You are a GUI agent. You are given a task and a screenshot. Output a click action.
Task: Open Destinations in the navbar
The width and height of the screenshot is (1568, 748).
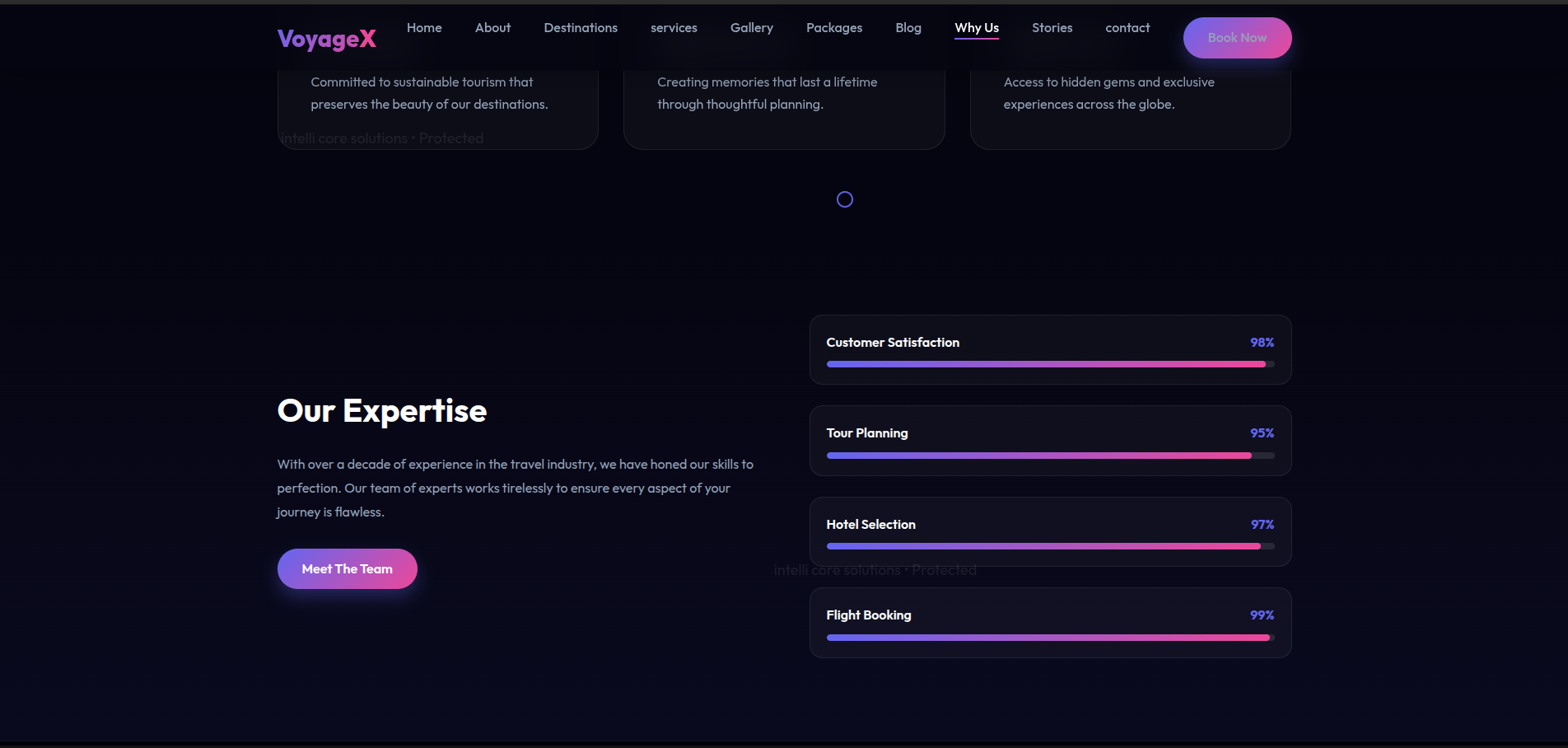pos(581,28)
